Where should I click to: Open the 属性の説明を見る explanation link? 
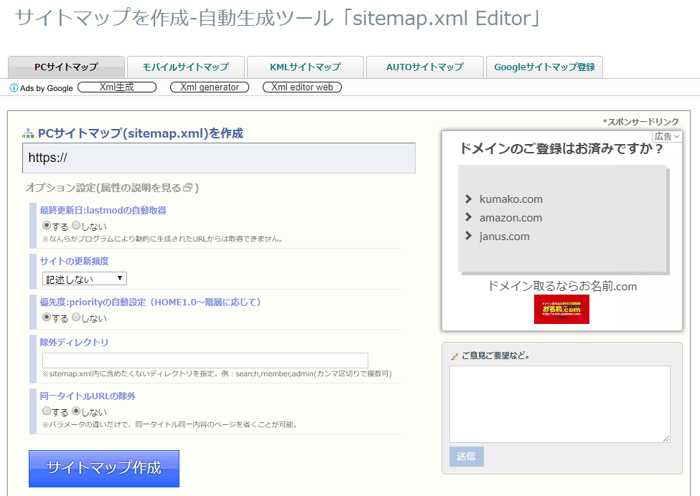(x=141, y=188)
